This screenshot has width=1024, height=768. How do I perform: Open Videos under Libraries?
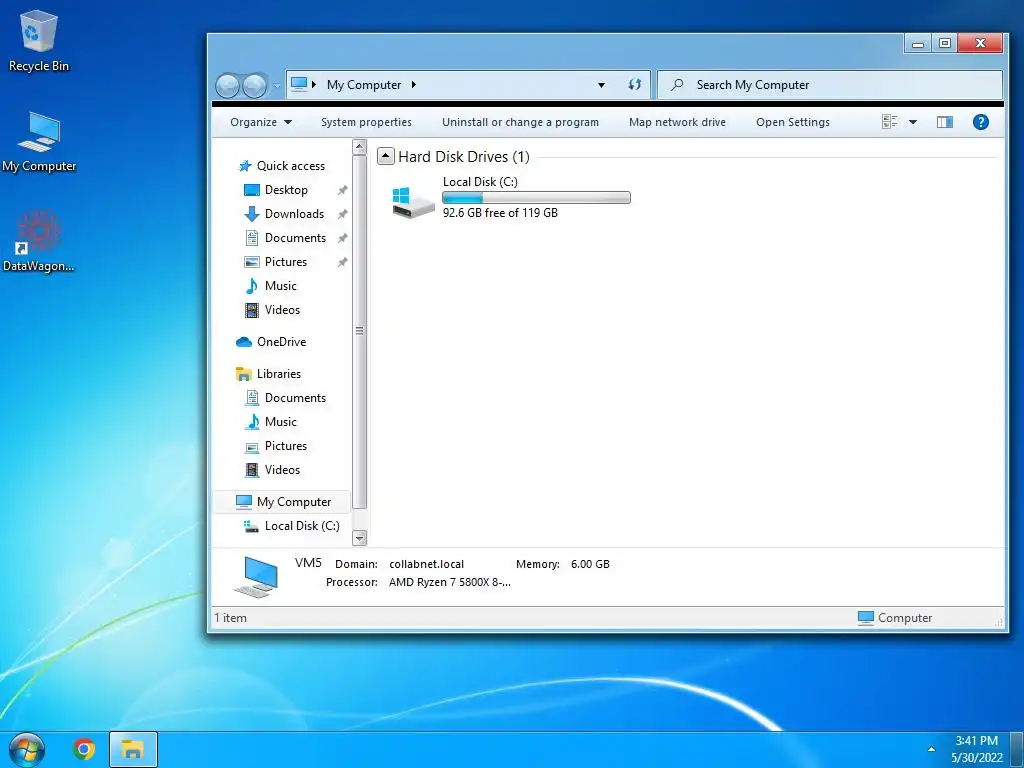282,470
